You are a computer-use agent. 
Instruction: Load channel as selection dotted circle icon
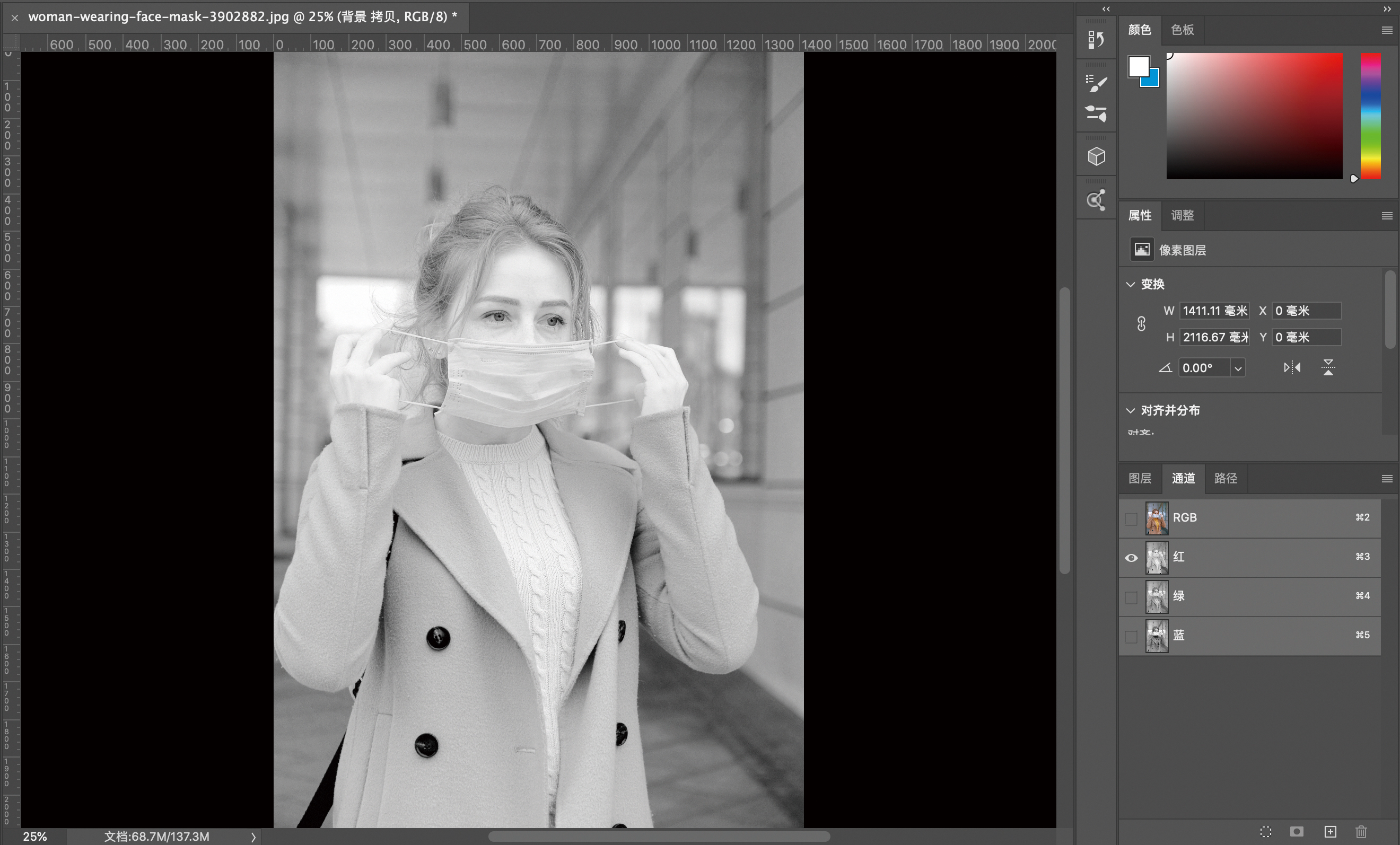pyautogui.click(x=1265, y=831)
